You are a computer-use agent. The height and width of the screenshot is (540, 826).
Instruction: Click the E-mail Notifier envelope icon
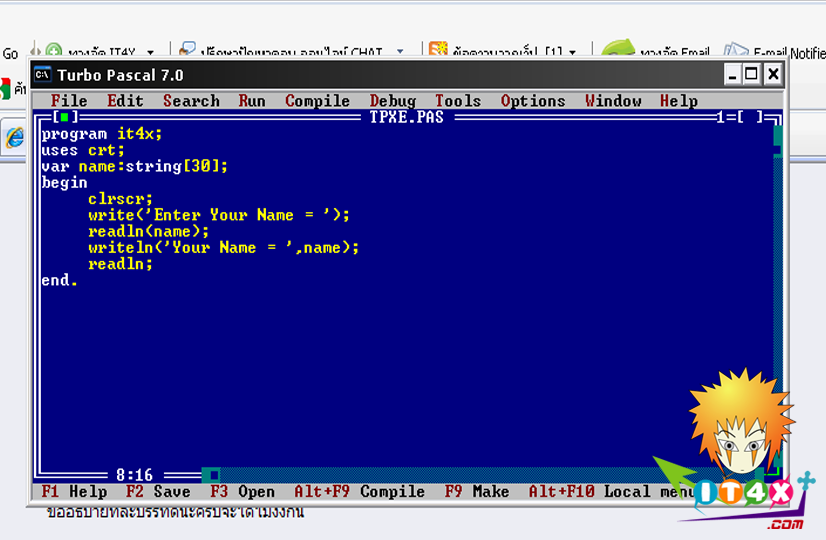pos(735,51)
